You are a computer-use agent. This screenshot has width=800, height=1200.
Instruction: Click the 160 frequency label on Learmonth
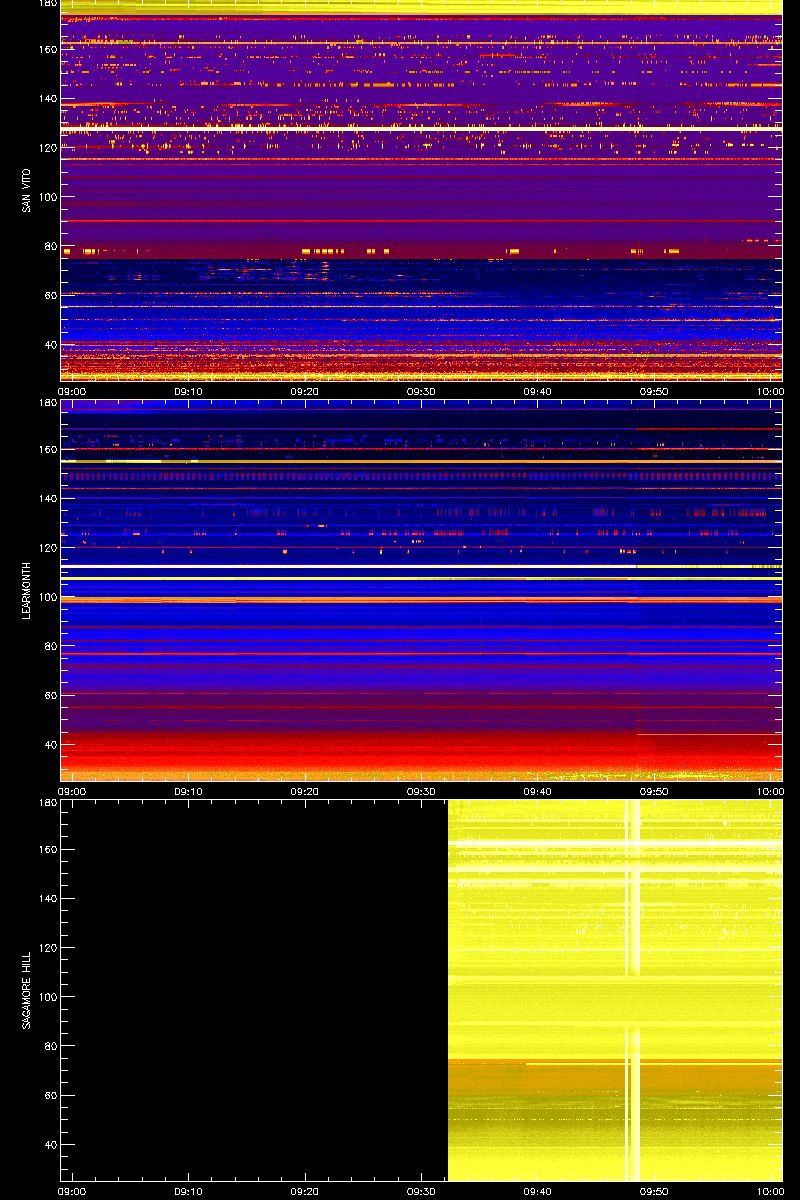point(47,449)
